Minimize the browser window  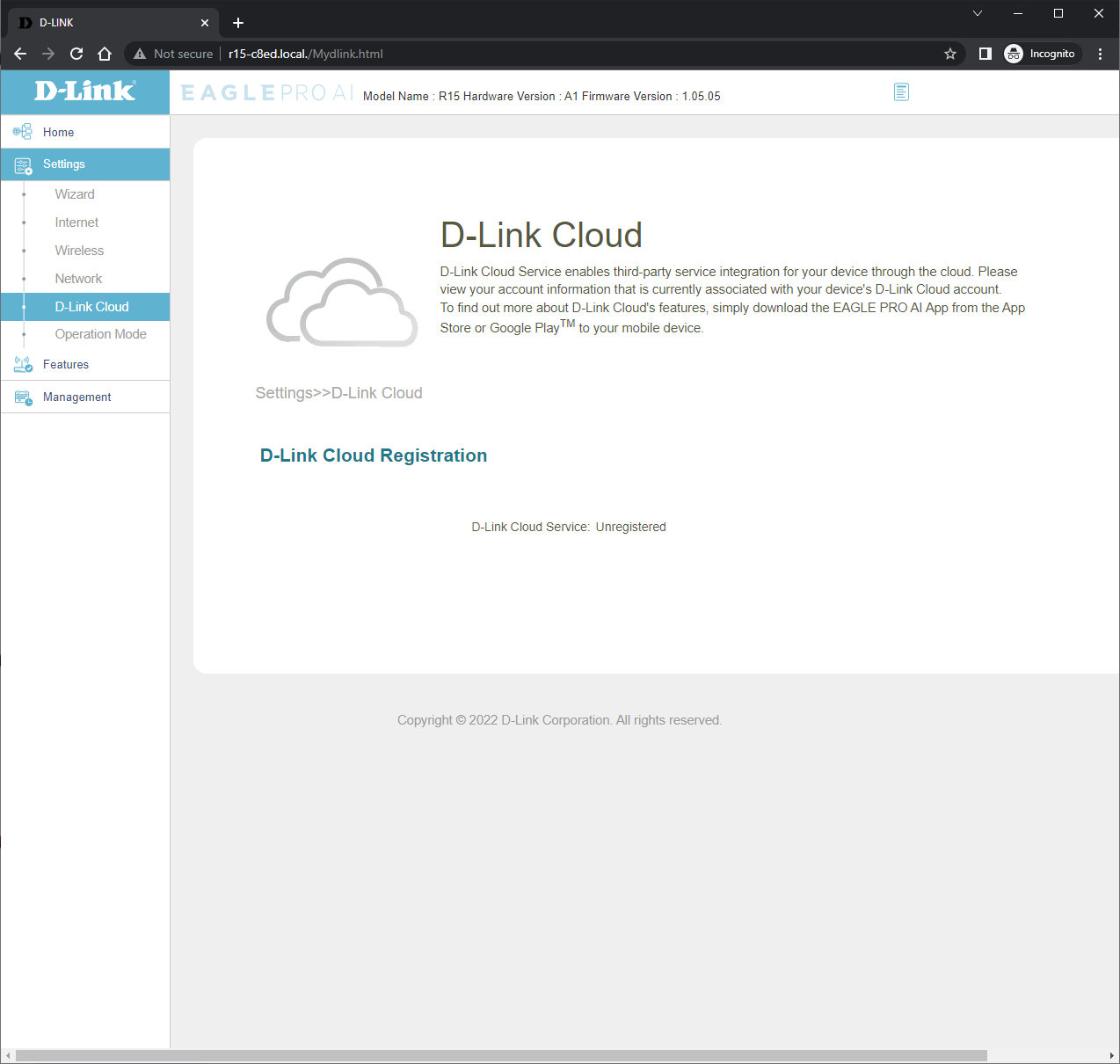coord(1018,13)
